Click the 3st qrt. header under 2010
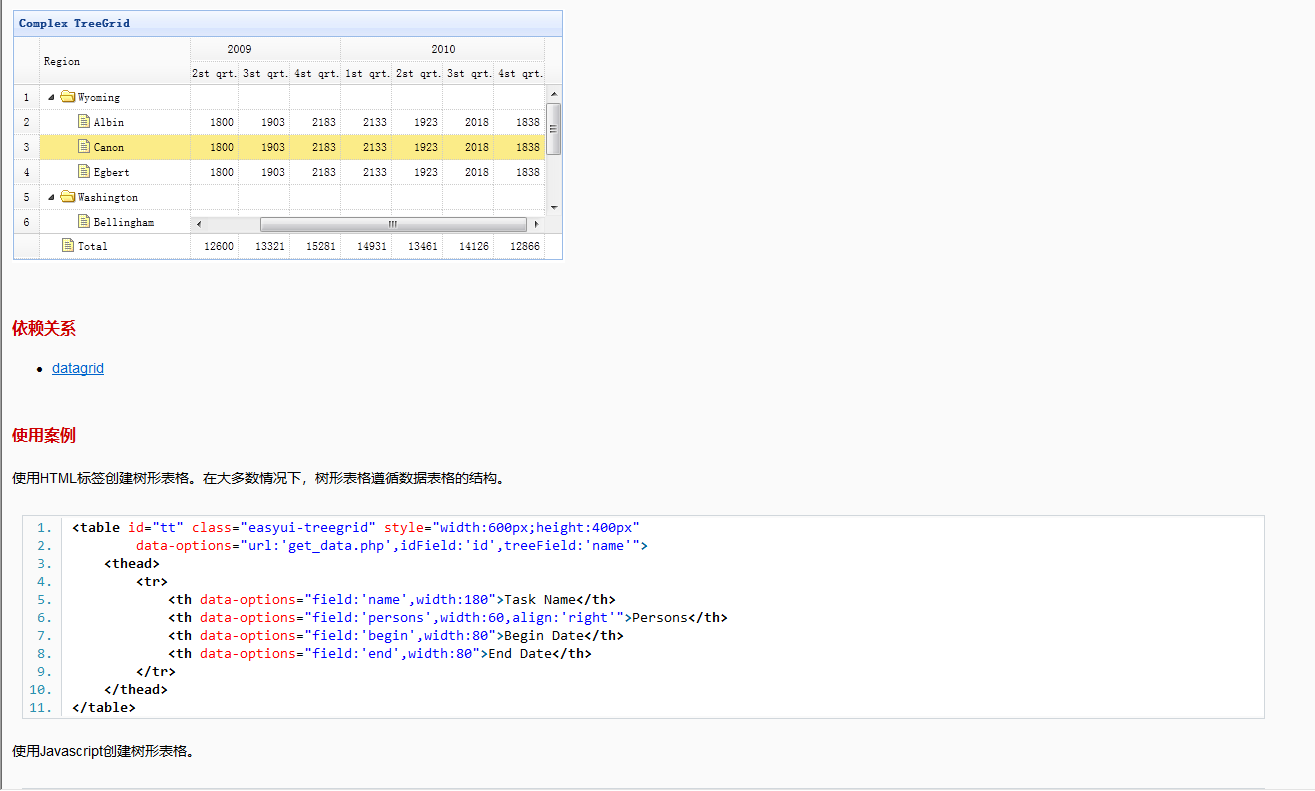 tap(469, 73)
